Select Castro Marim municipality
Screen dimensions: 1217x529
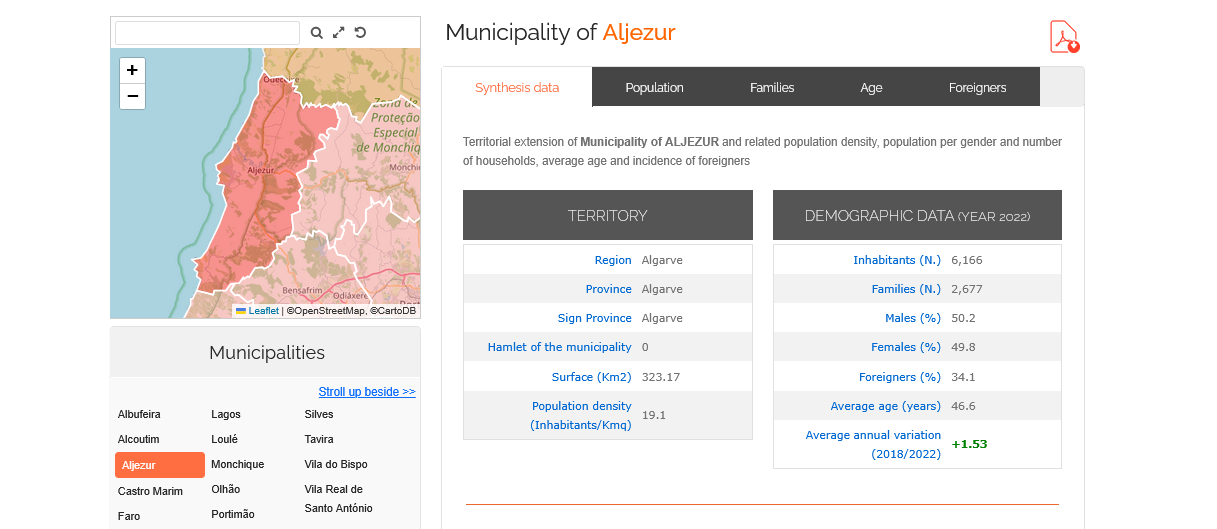(x=151, y=491)
